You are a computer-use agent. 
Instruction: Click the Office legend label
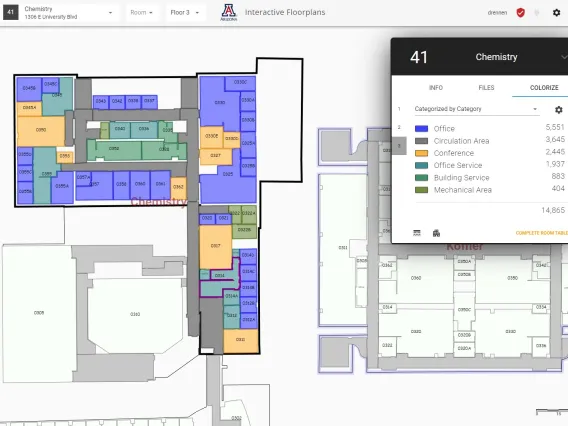[x=444, y=129]
